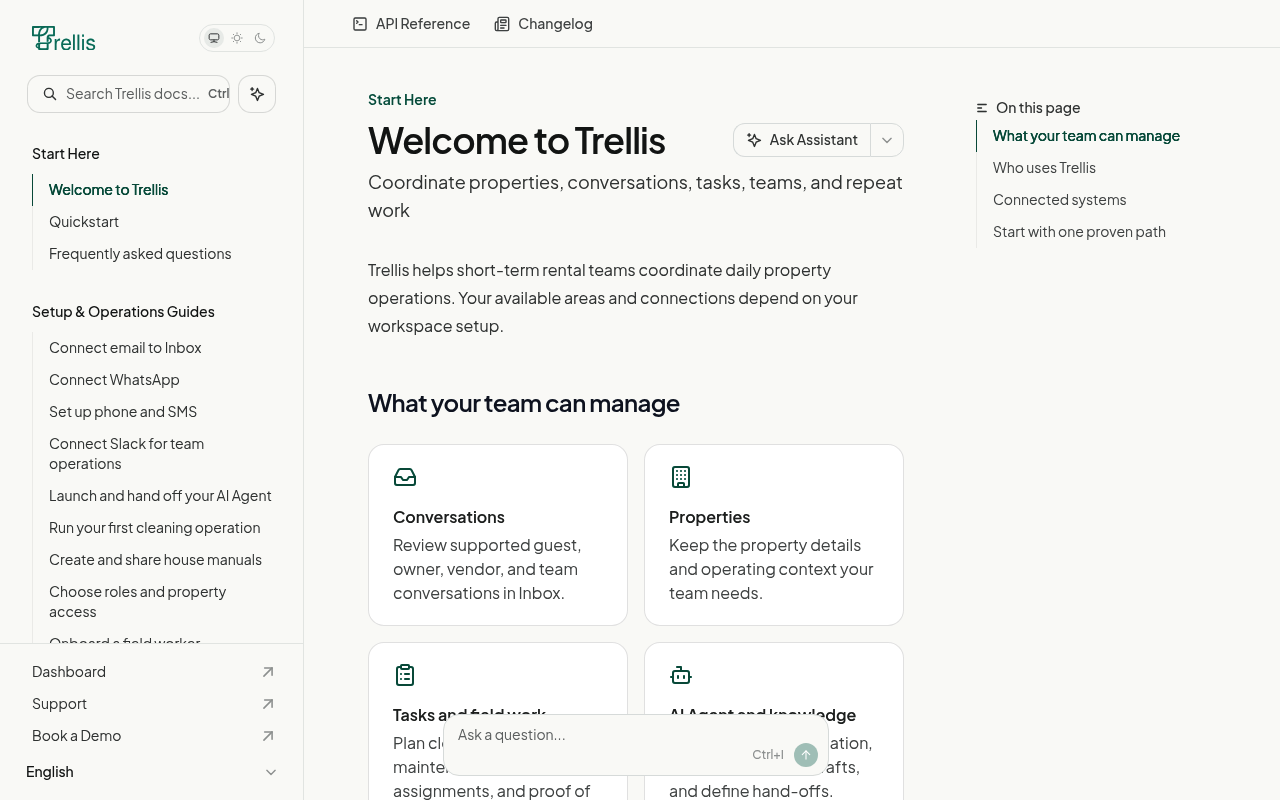Expand the Ask Assistant options chevron
Screen dimensions: 1280x800
point(887,140)
